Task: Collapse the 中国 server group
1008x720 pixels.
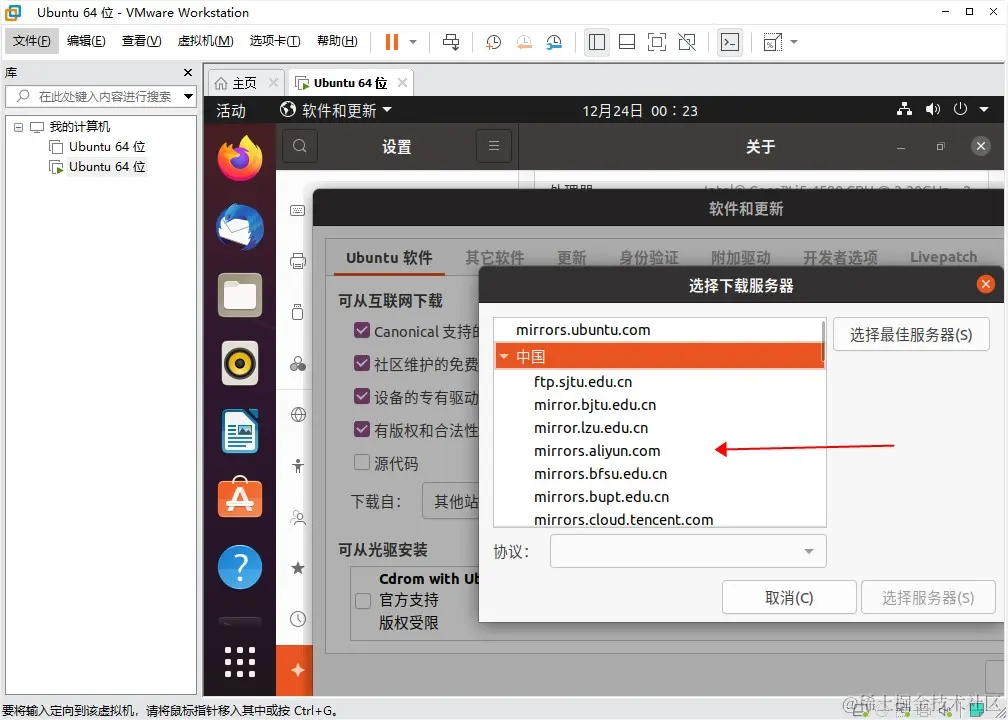Action: click(x=505, y=356)
